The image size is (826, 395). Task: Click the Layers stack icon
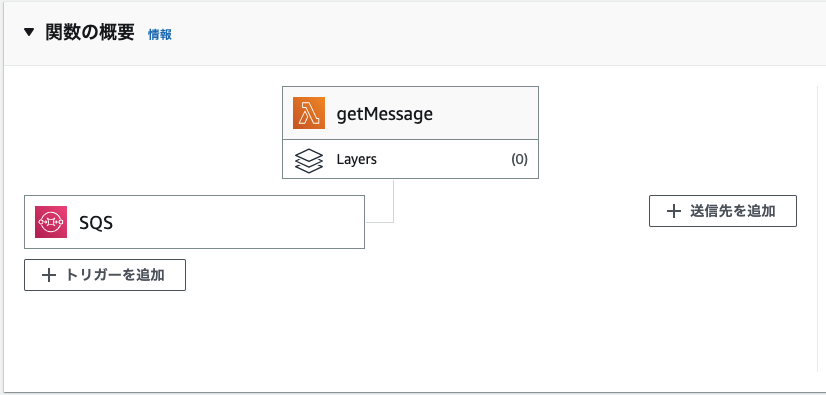coord(309,160)
